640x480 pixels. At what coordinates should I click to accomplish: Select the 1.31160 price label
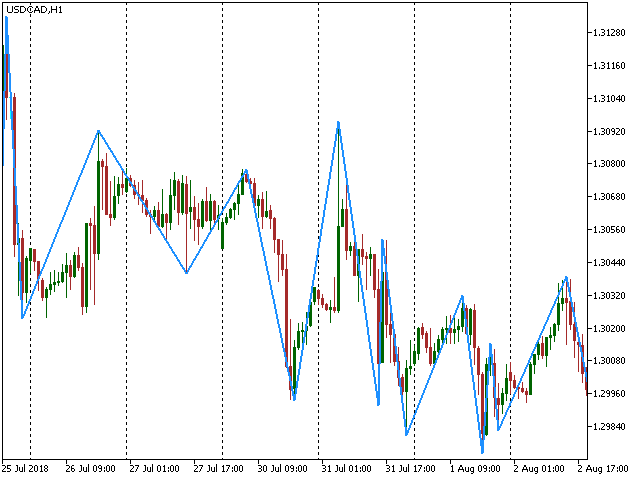(x=609, y=66)
